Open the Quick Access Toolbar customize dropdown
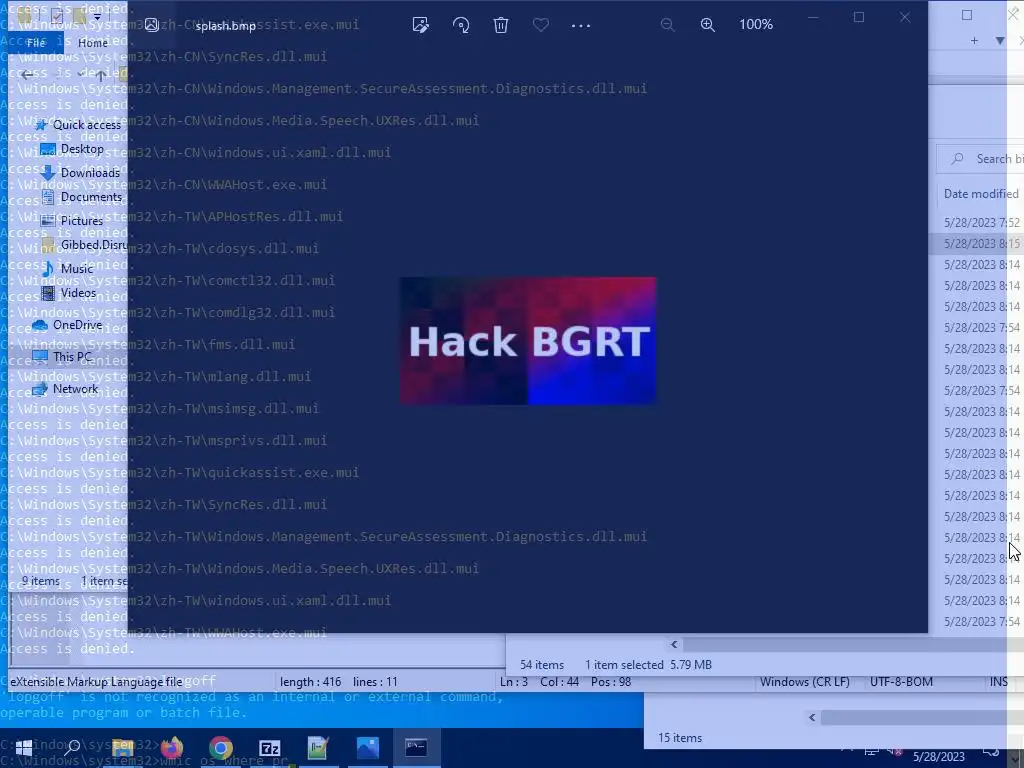This screenshot has height=768, width=1024. click(97, 17)
